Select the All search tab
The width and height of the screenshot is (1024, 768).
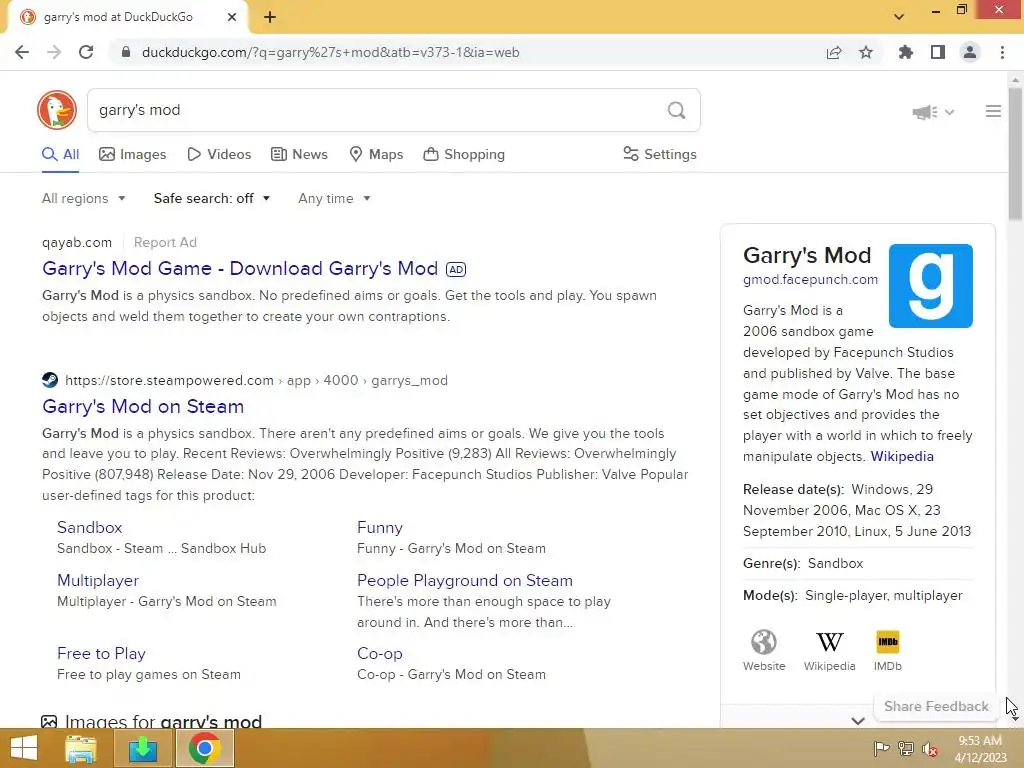(x=60, y=155)
